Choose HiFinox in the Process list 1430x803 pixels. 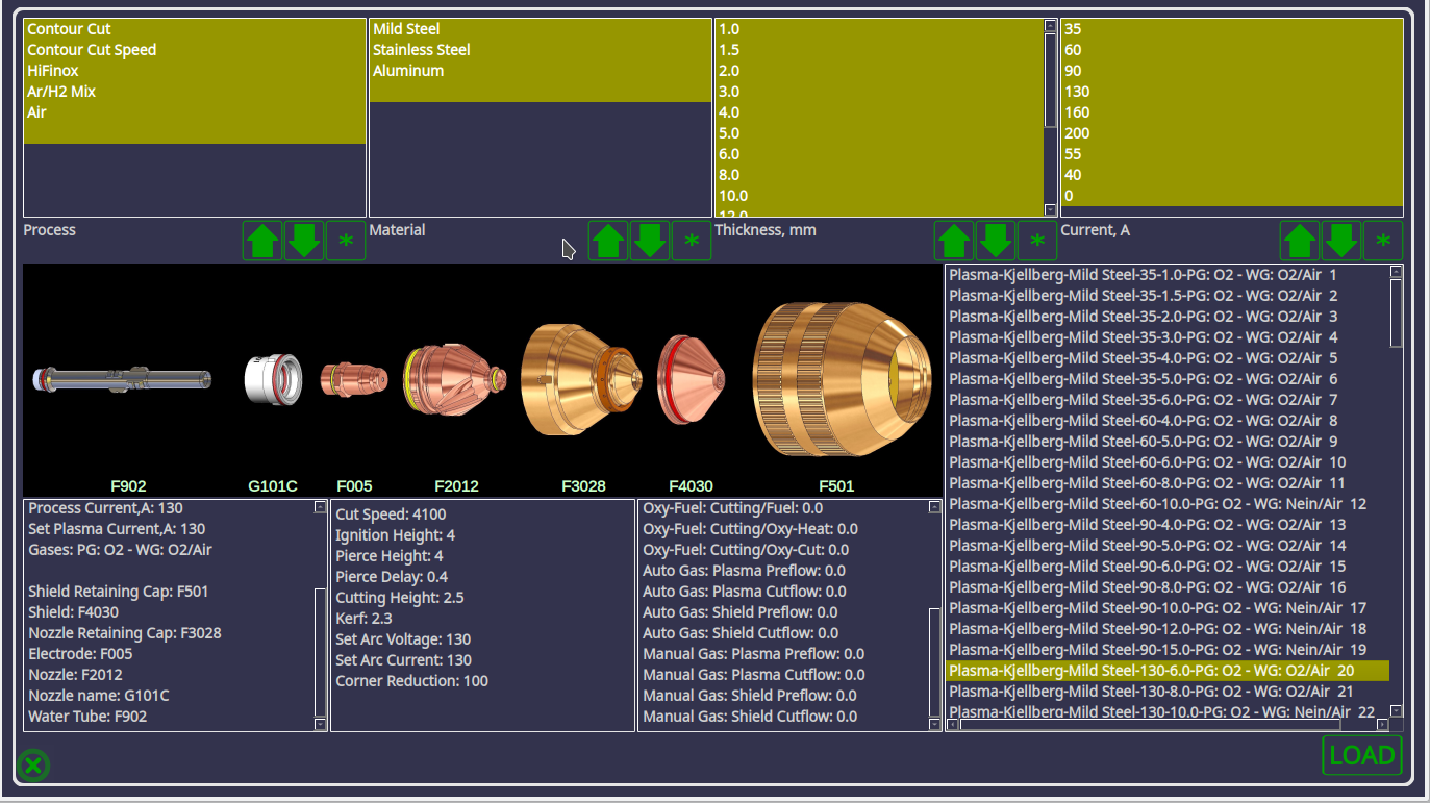(52, 71)
